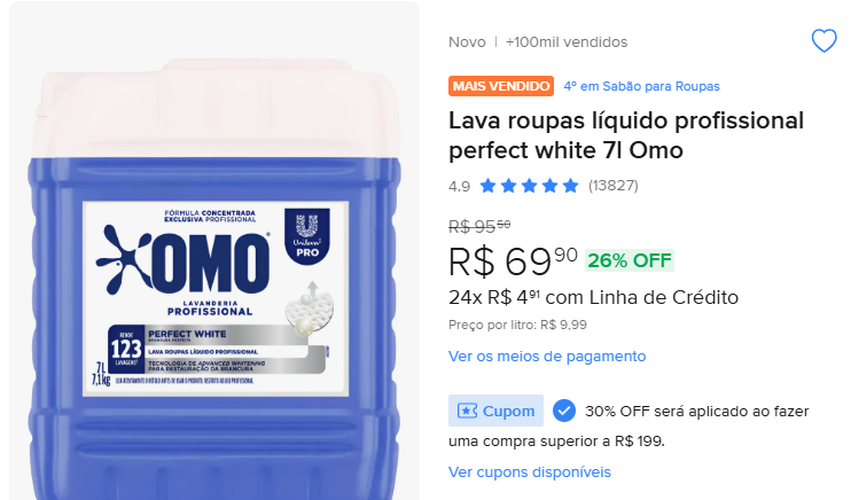The width and height of the screenshot is (851, 500).
Task: Click the R$ 69,90 price
Action: click(513, 261)
